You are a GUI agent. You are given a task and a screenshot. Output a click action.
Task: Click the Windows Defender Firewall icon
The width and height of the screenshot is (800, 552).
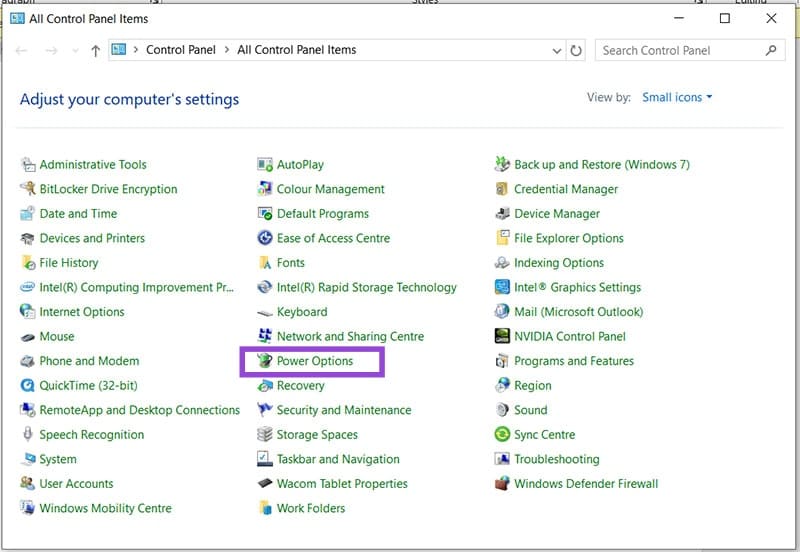[503, 484]
